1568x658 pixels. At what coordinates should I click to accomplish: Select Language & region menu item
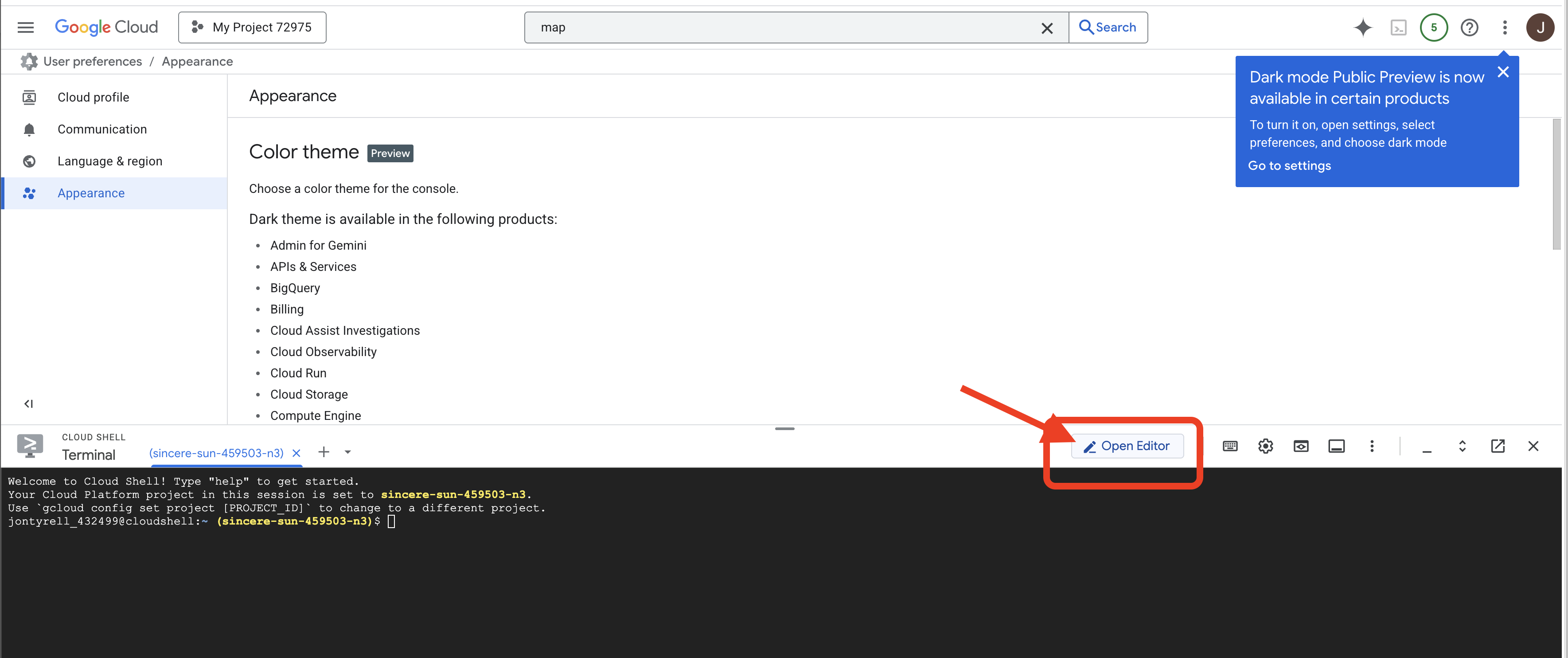click(109, 161)
